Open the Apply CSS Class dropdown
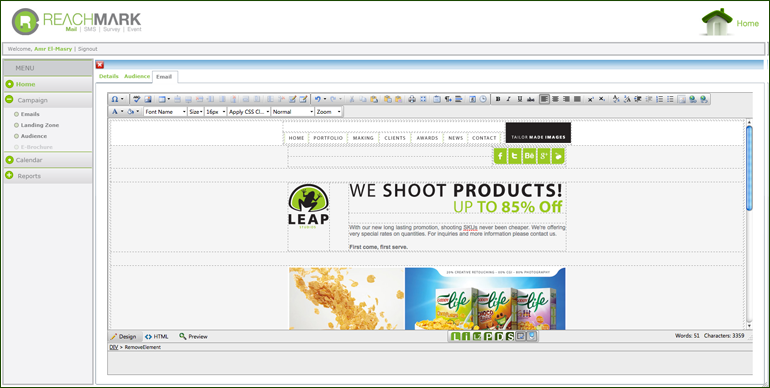 (x=249, y=111)
